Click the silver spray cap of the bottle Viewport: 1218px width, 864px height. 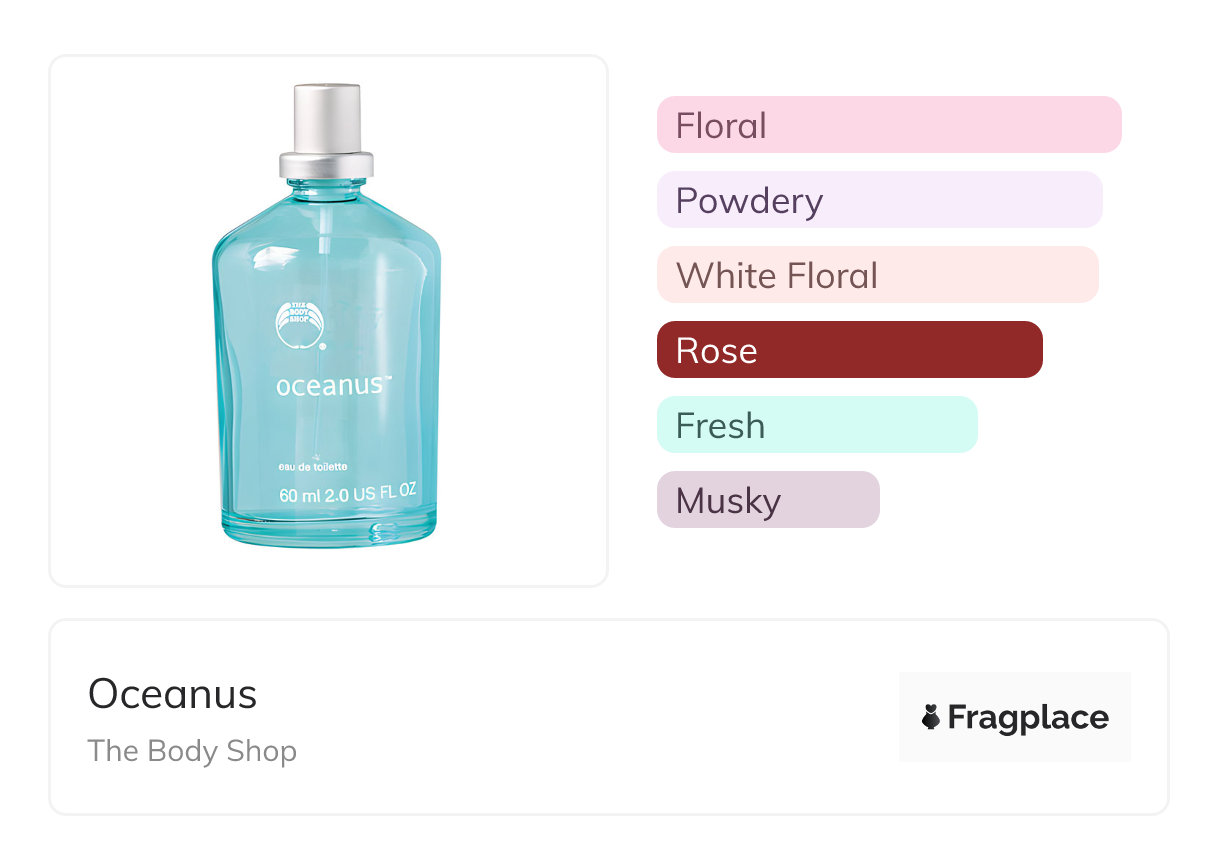pos(326,118)
